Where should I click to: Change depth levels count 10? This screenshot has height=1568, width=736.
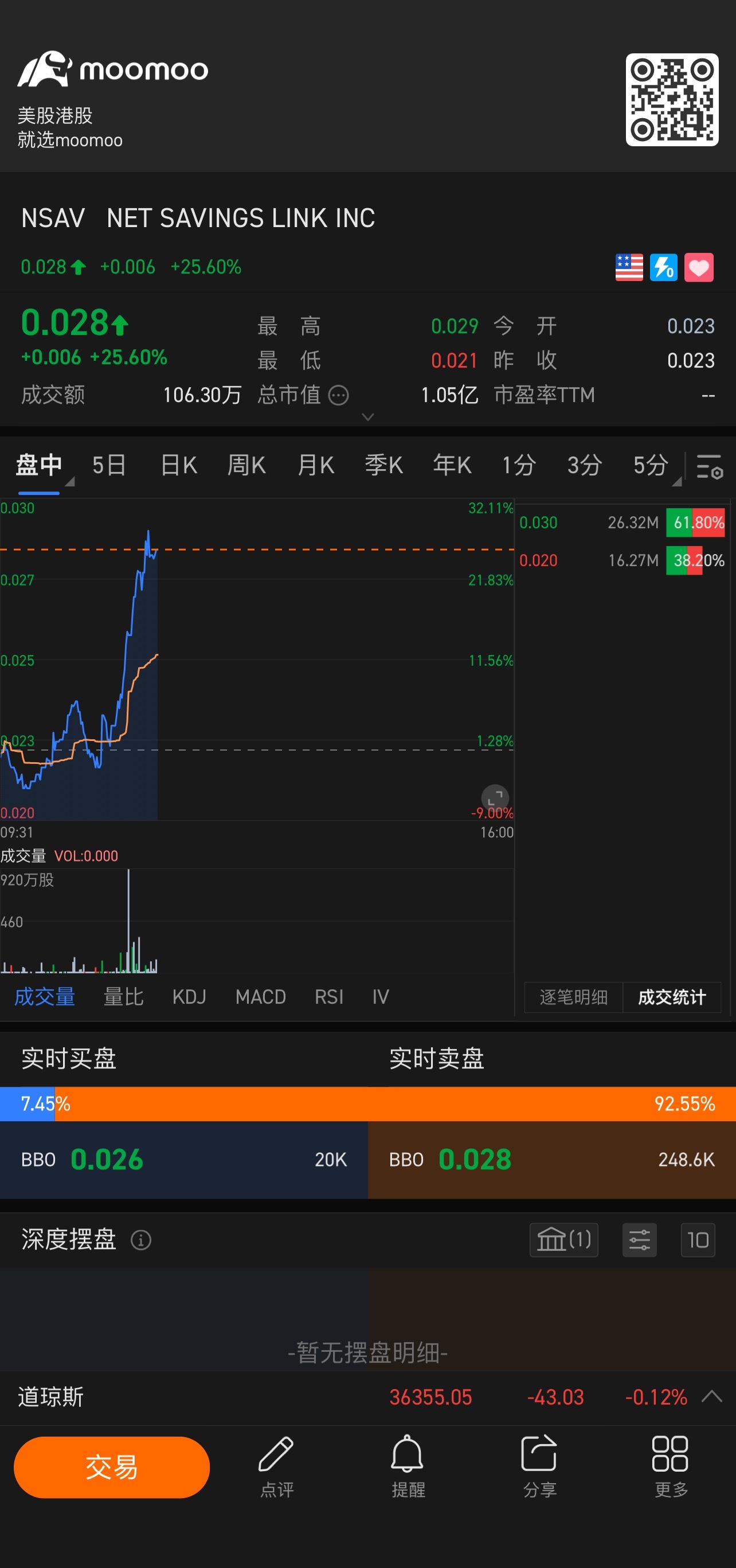click(x=698, y=1239)
